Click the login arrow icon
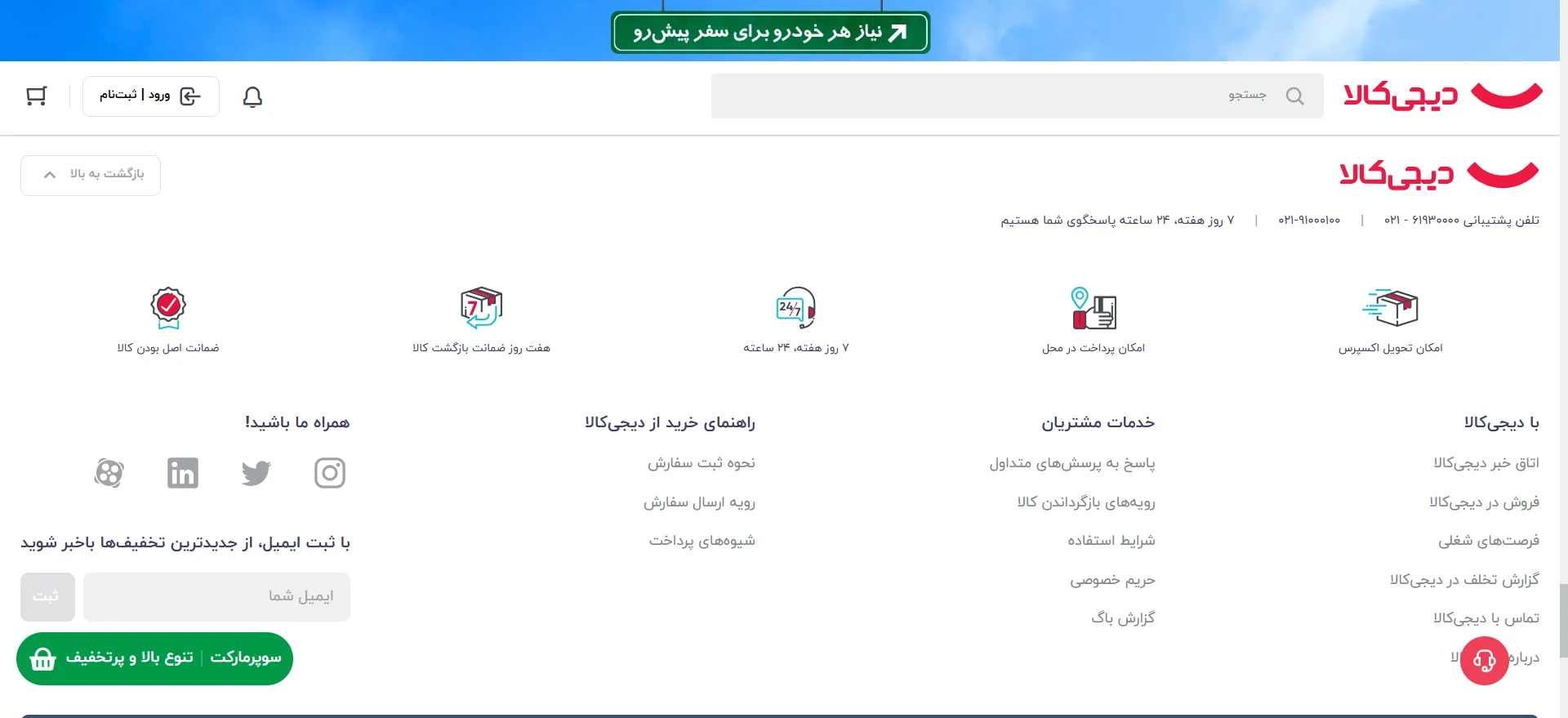Image resolution: width=1568 pixels, height=718 pixels. tap(190, 96)
